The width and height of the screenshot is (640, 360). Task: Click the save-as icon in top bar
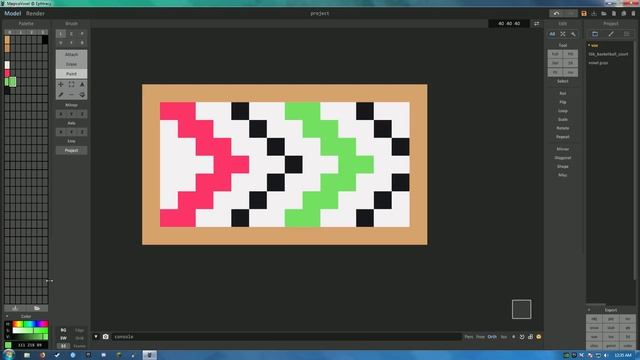coord(594,13)
